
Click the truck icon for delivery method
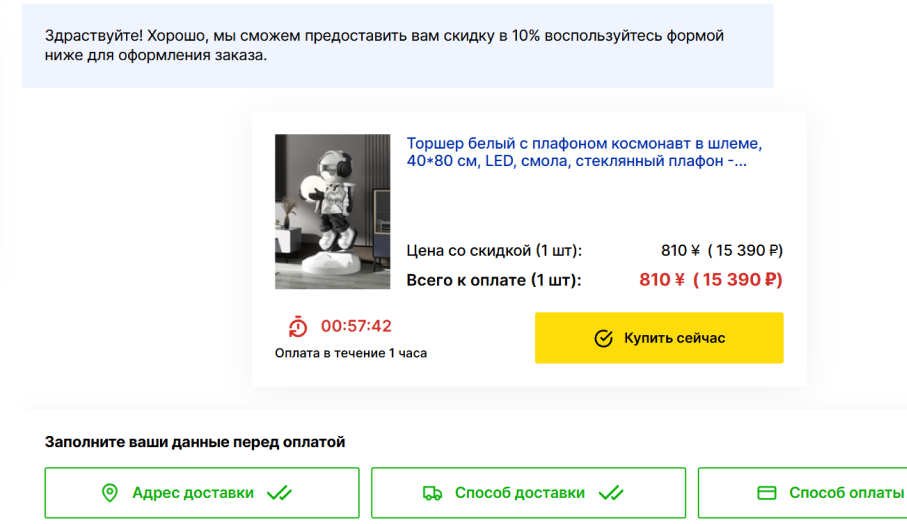click(432, 493)
